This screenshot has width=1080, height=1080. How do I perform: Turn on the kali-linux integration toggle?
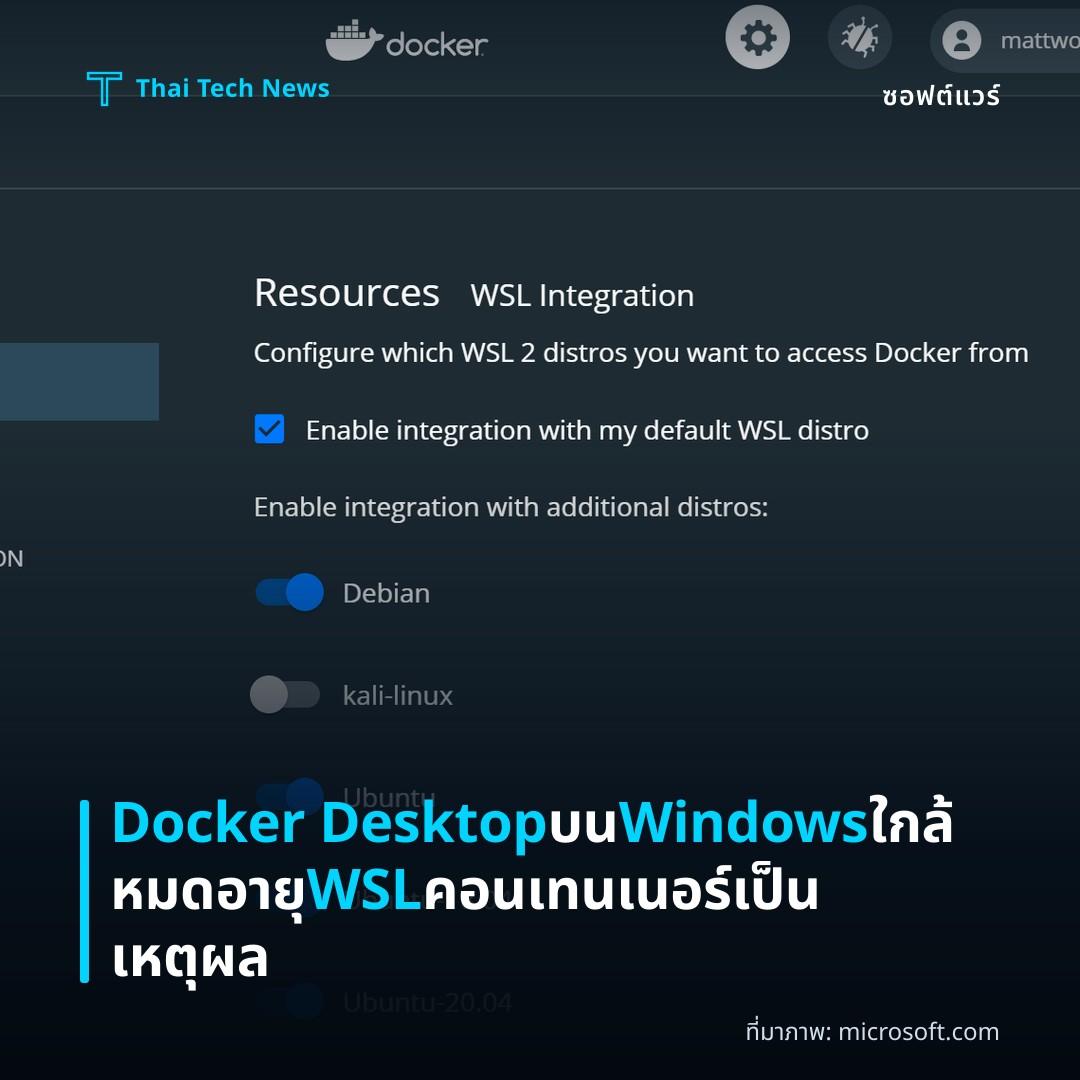(x=285, y=694)
